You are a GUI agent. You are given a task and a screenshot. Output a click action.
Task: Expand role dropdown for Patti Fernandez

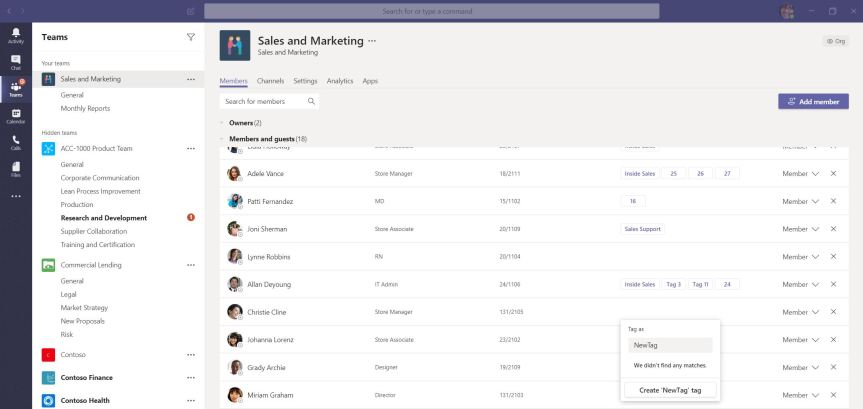[x=815, y=201]
